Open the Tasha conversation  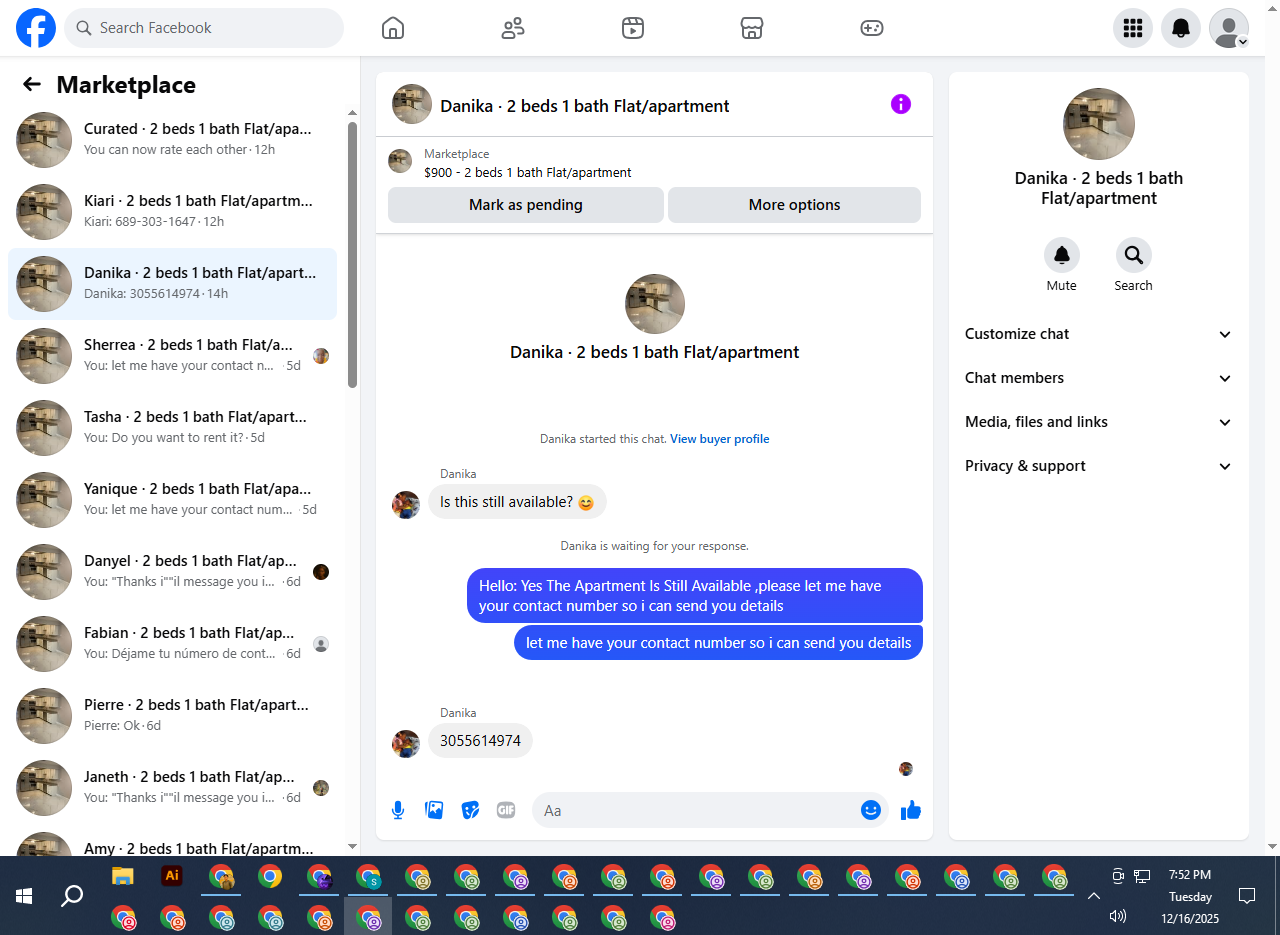coord(172,428)
